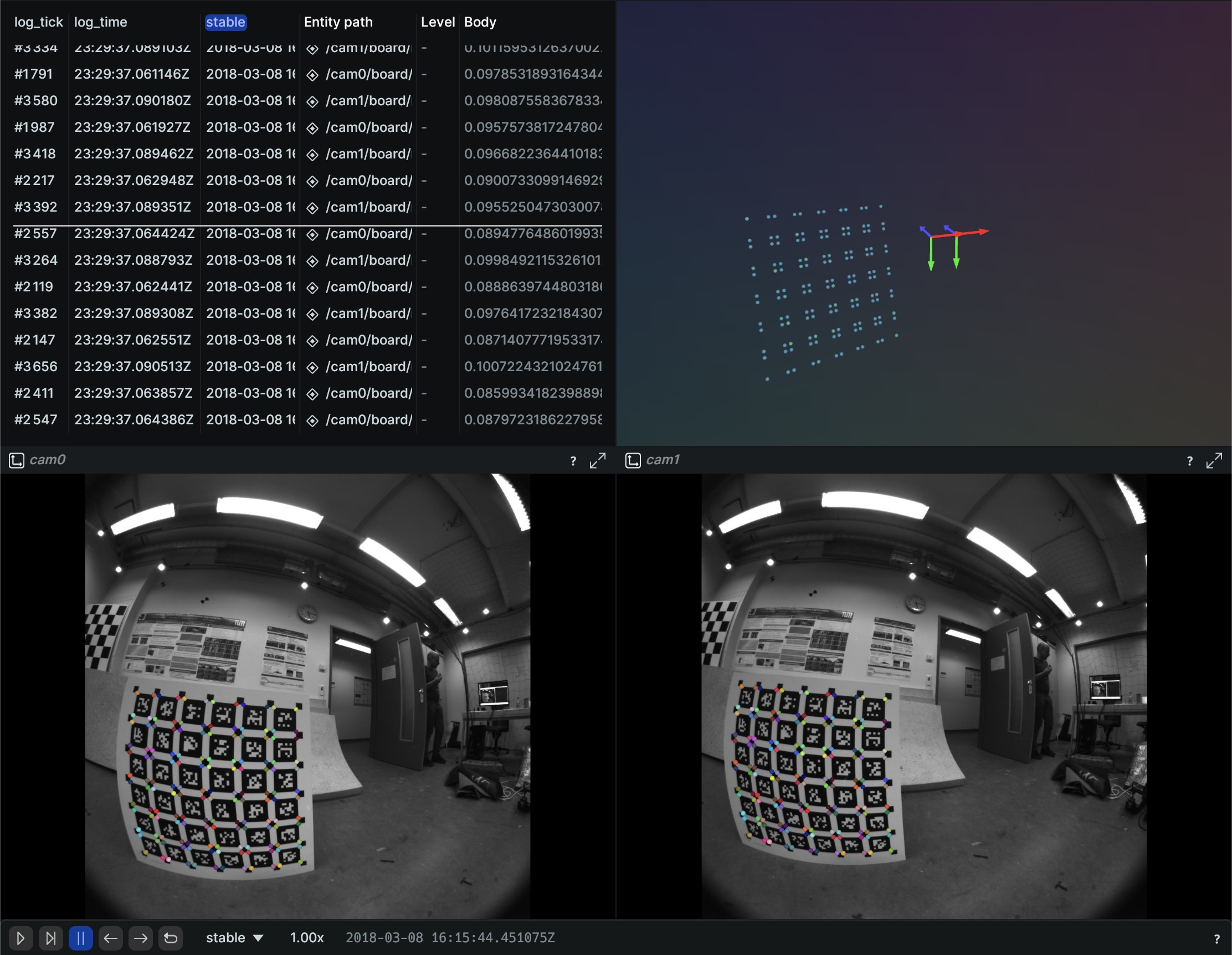
Task: Click entity icon in row #2411
Action: [x=312, y=394]
